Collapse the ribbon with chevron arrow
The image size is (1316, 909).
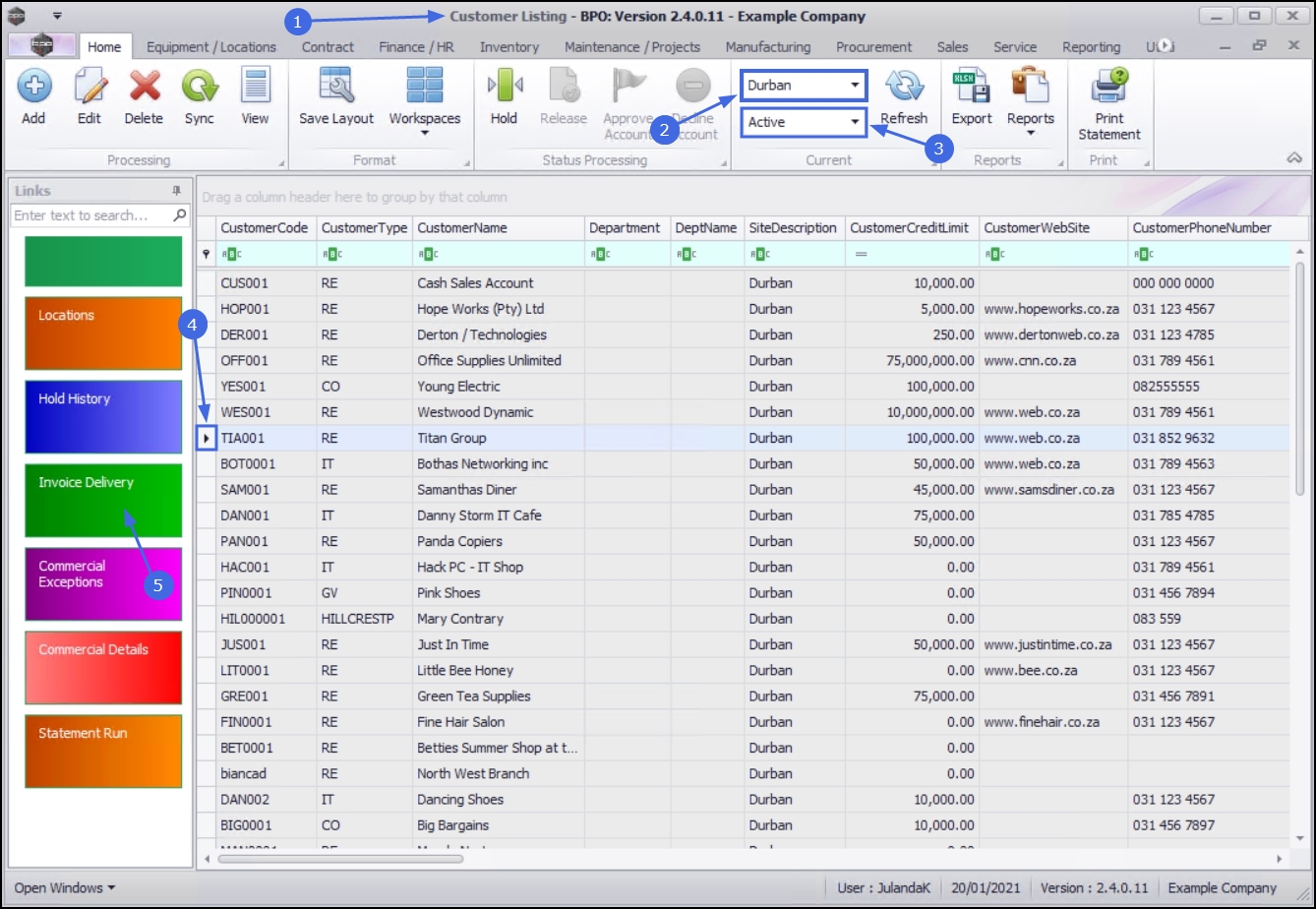[1294, 158]
